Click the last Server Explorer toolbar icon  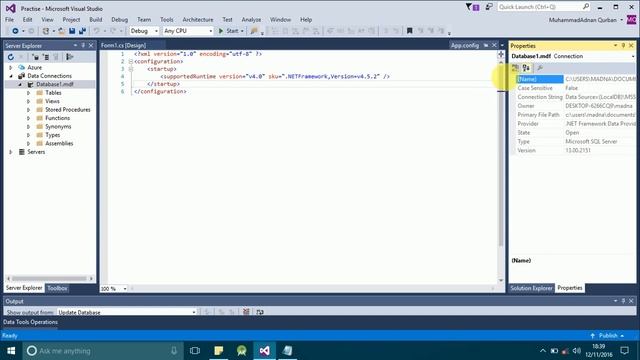(70, 57)
